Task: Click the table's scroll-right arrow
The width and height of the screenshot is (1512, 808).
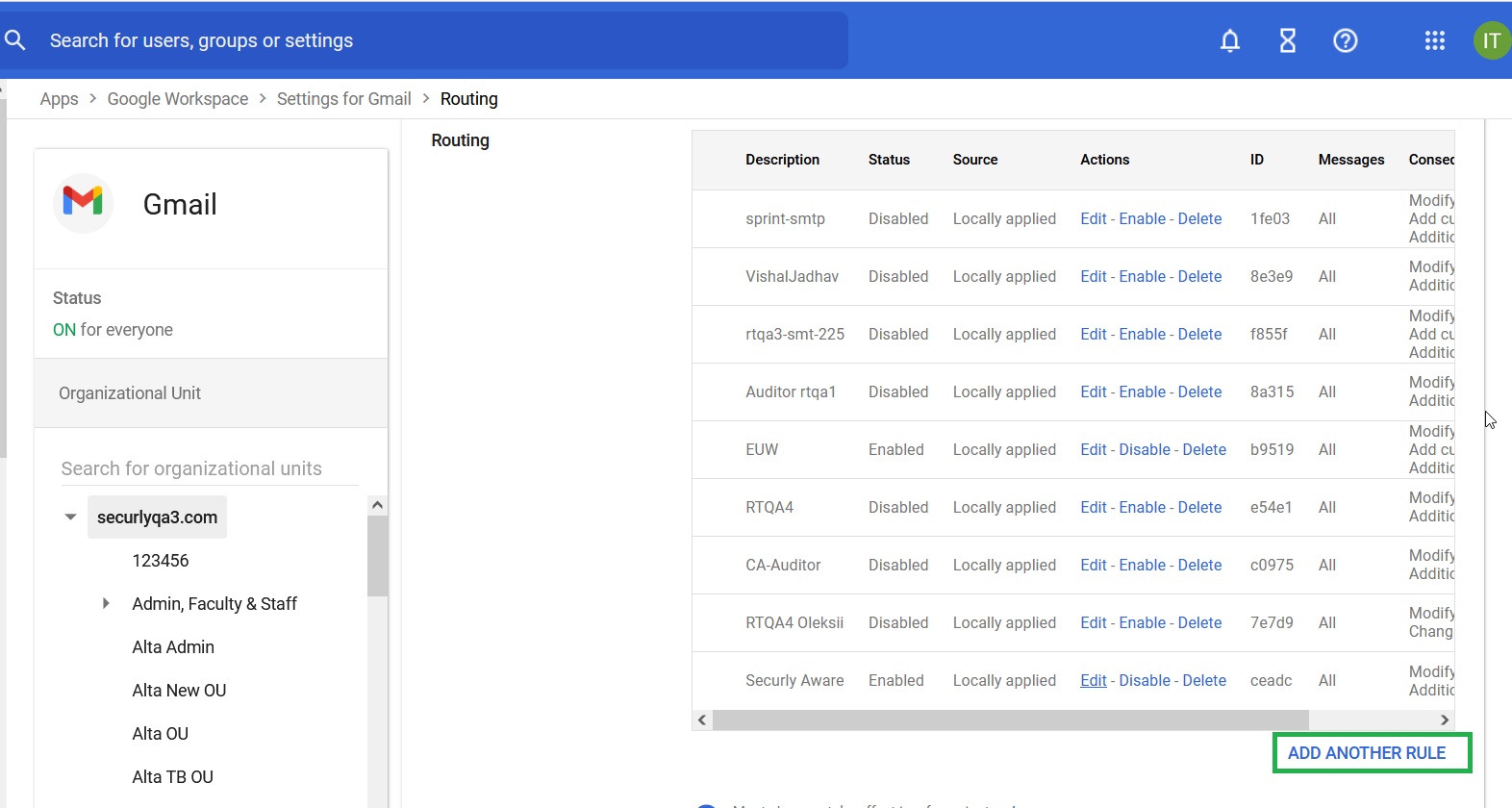Action: pos(1444,720)
